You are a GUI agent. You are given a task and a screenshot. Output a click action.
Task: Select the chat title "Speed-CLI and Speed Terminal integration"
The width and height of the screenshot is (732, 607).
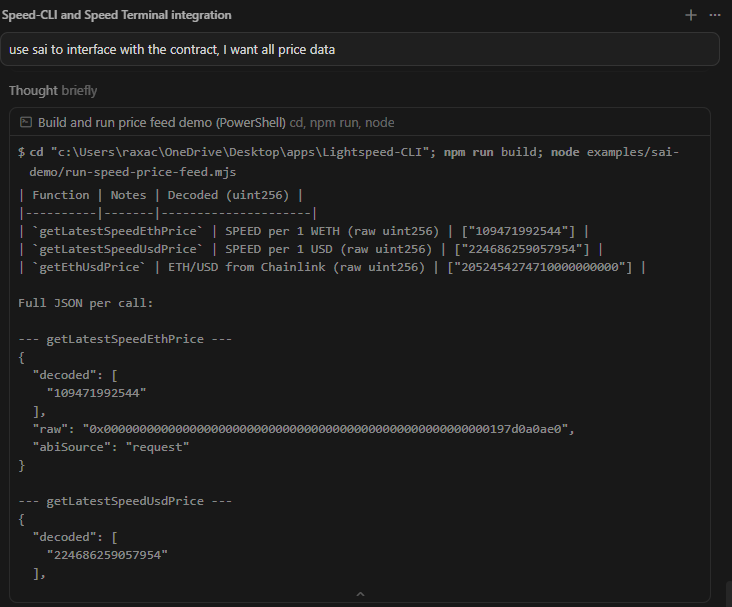tap(116, 15)
